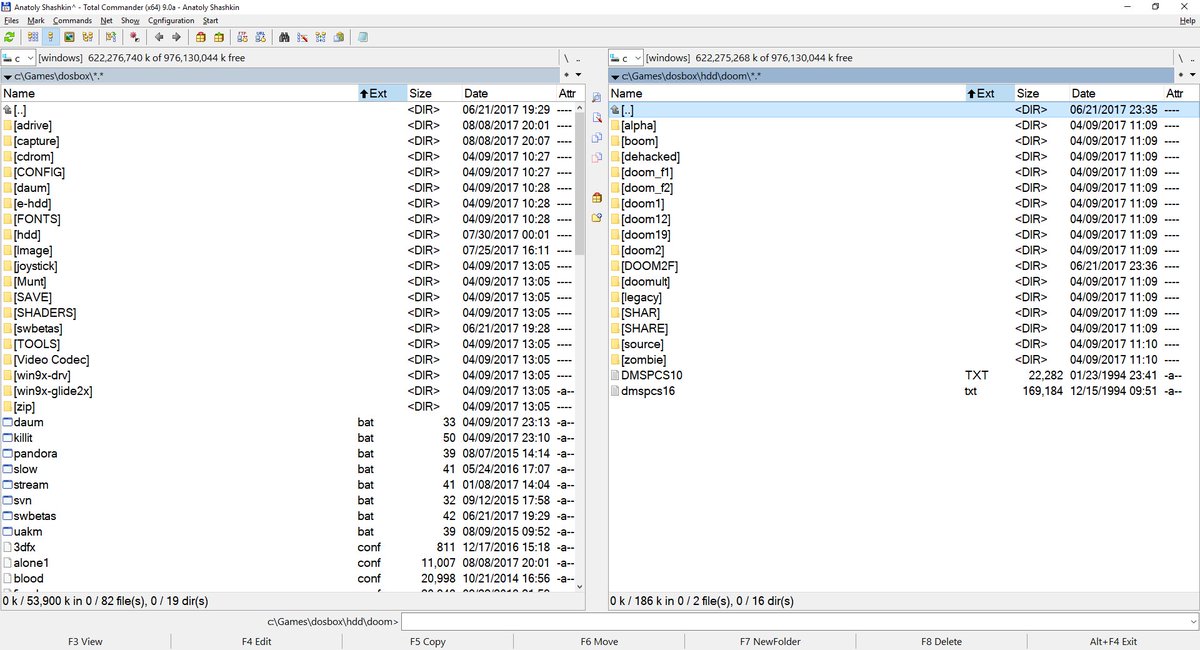
Task: Sort left panel by Name column header
Action: tap(179, 93)
